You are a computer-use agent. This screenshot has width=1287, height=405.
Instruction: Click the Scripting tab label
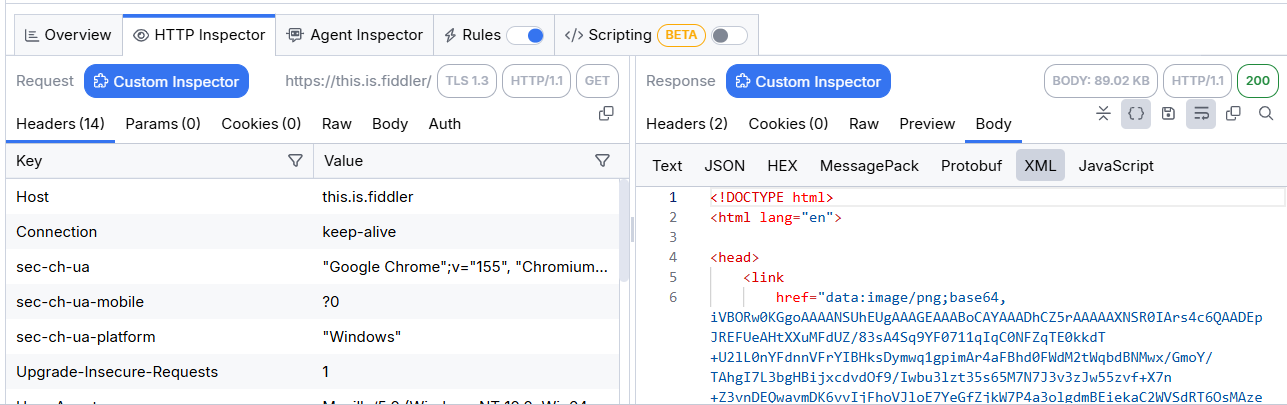pyautogui.click(x=619, y=35)
